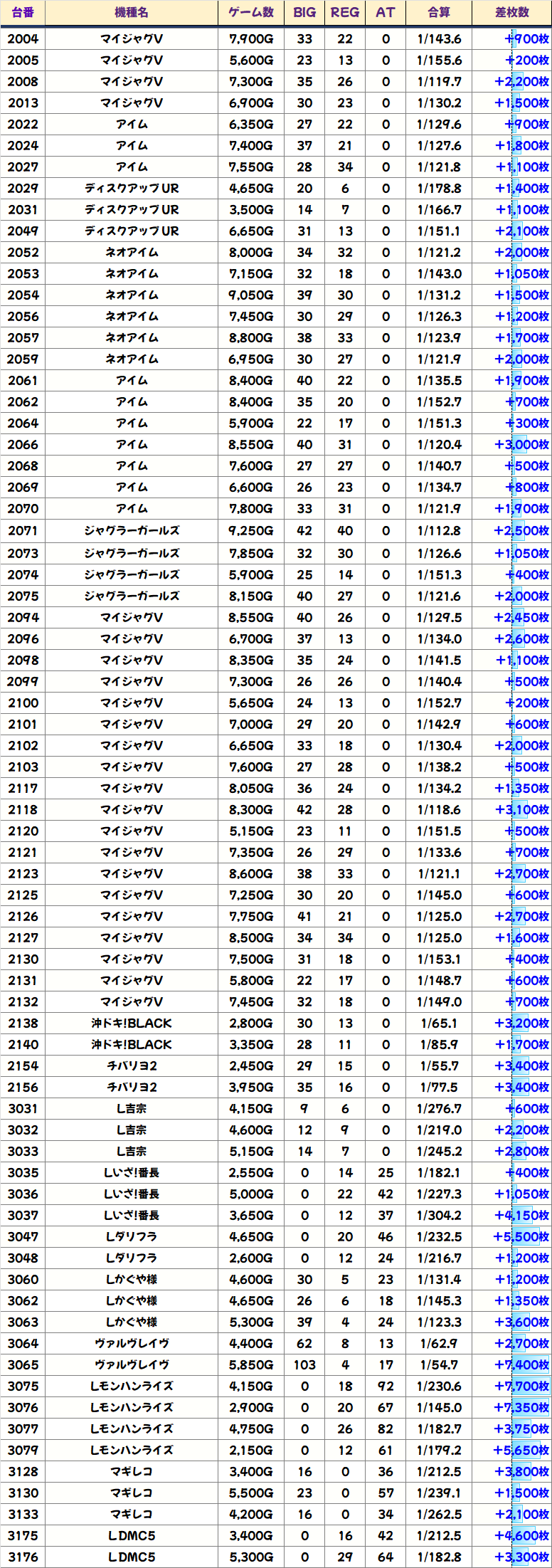Click the AT count 92 cell
This screenshot has height=1568, width=552.
click(386, 1387)
